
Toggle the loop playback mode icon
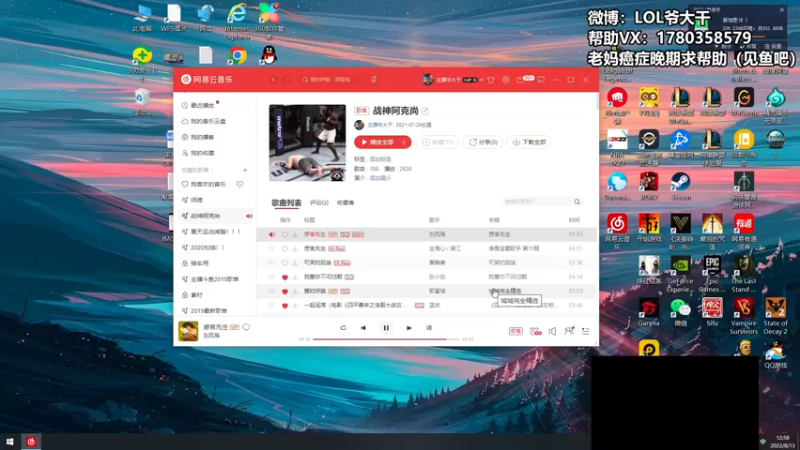[343, 328]
